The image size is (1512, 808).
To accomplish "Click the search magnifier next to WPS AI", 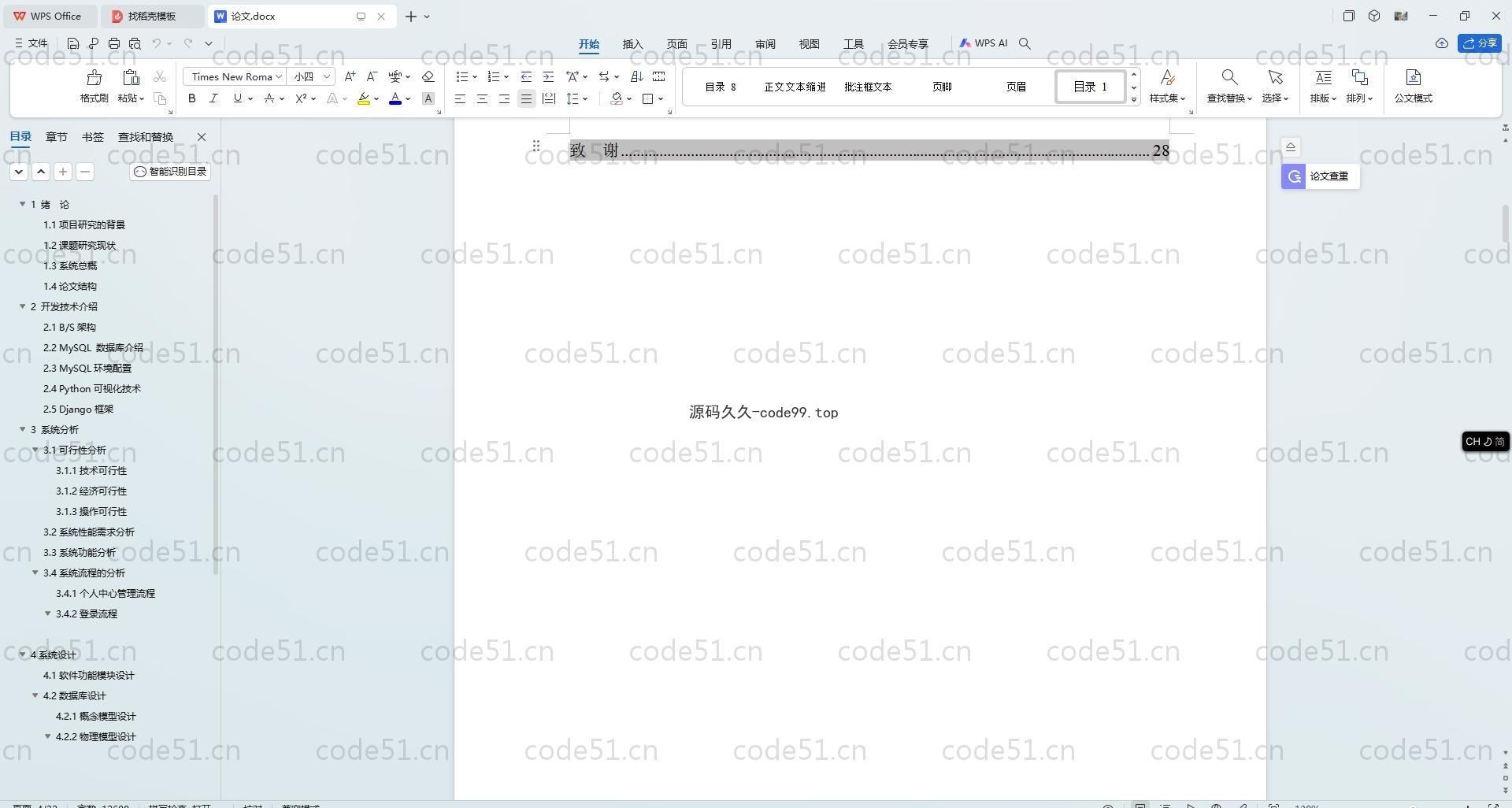I will tap(1025, 43).
